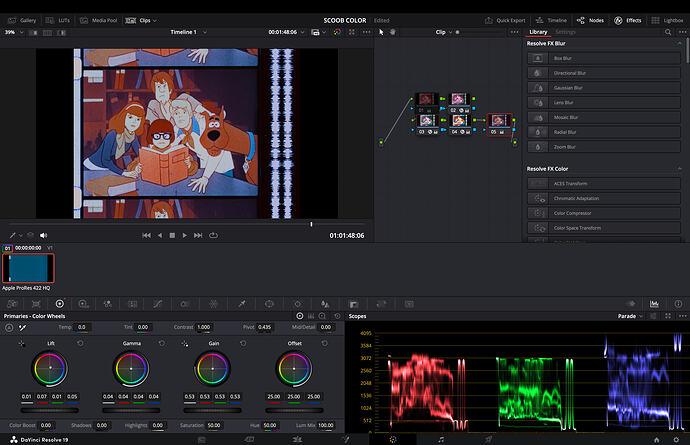Click the Quick Export button
This screenshot has width=690, height=445.
coord(505,20)
